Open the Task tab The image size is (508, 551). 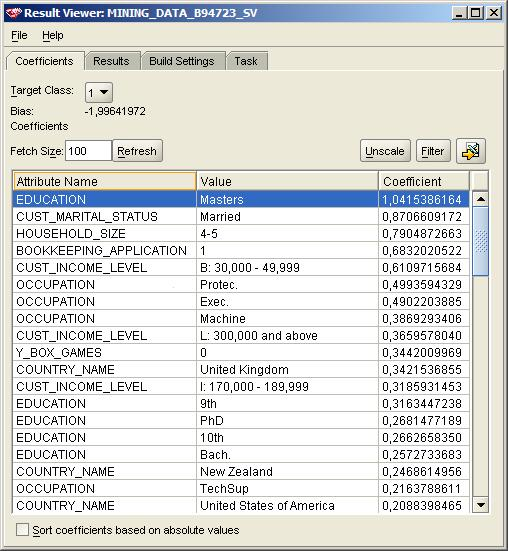pos(246,61)
